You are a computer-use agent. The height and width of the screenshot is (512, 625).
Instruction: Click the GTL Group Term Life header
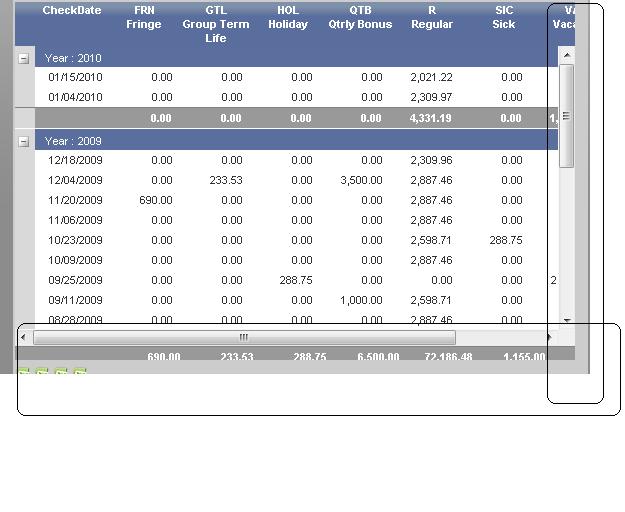pos(216,24)
